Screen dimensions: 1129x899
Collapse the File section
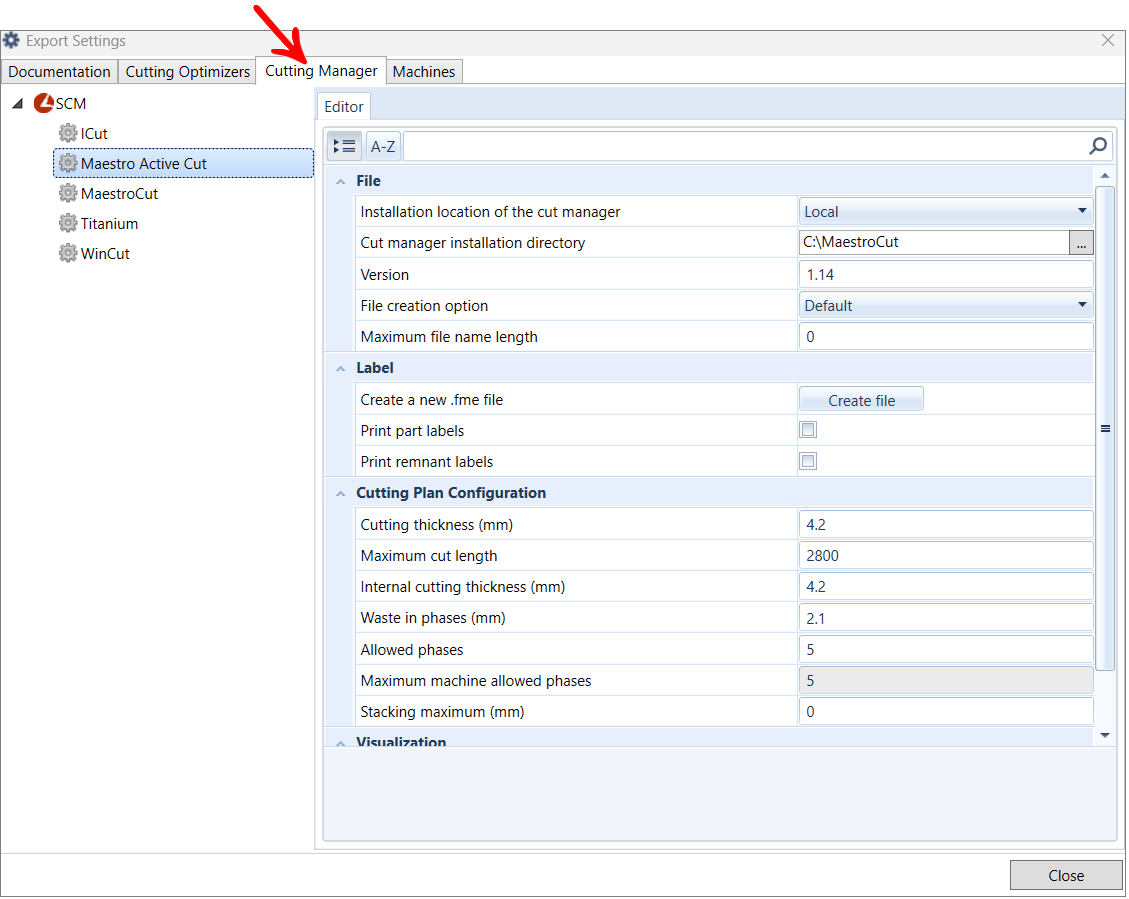(341, 181)
